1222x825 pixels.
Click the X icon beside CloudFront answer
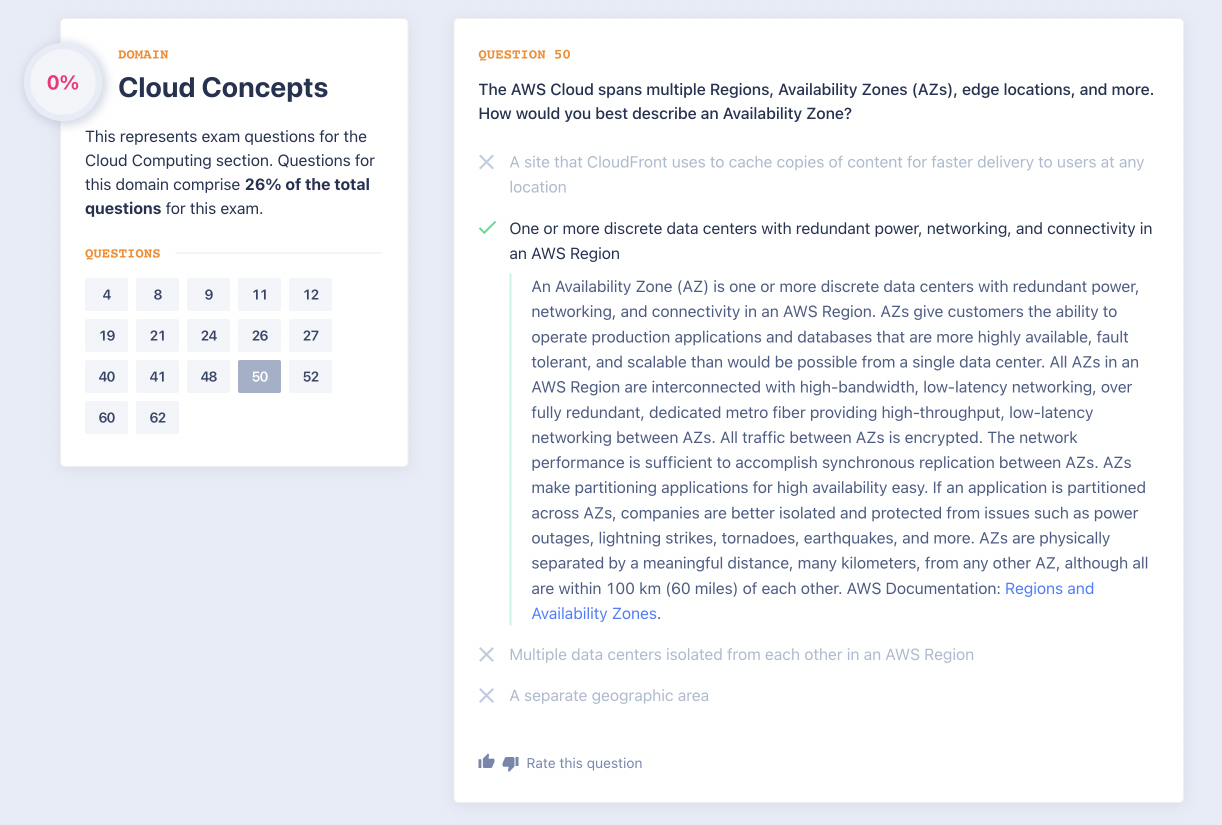[487, 162]
